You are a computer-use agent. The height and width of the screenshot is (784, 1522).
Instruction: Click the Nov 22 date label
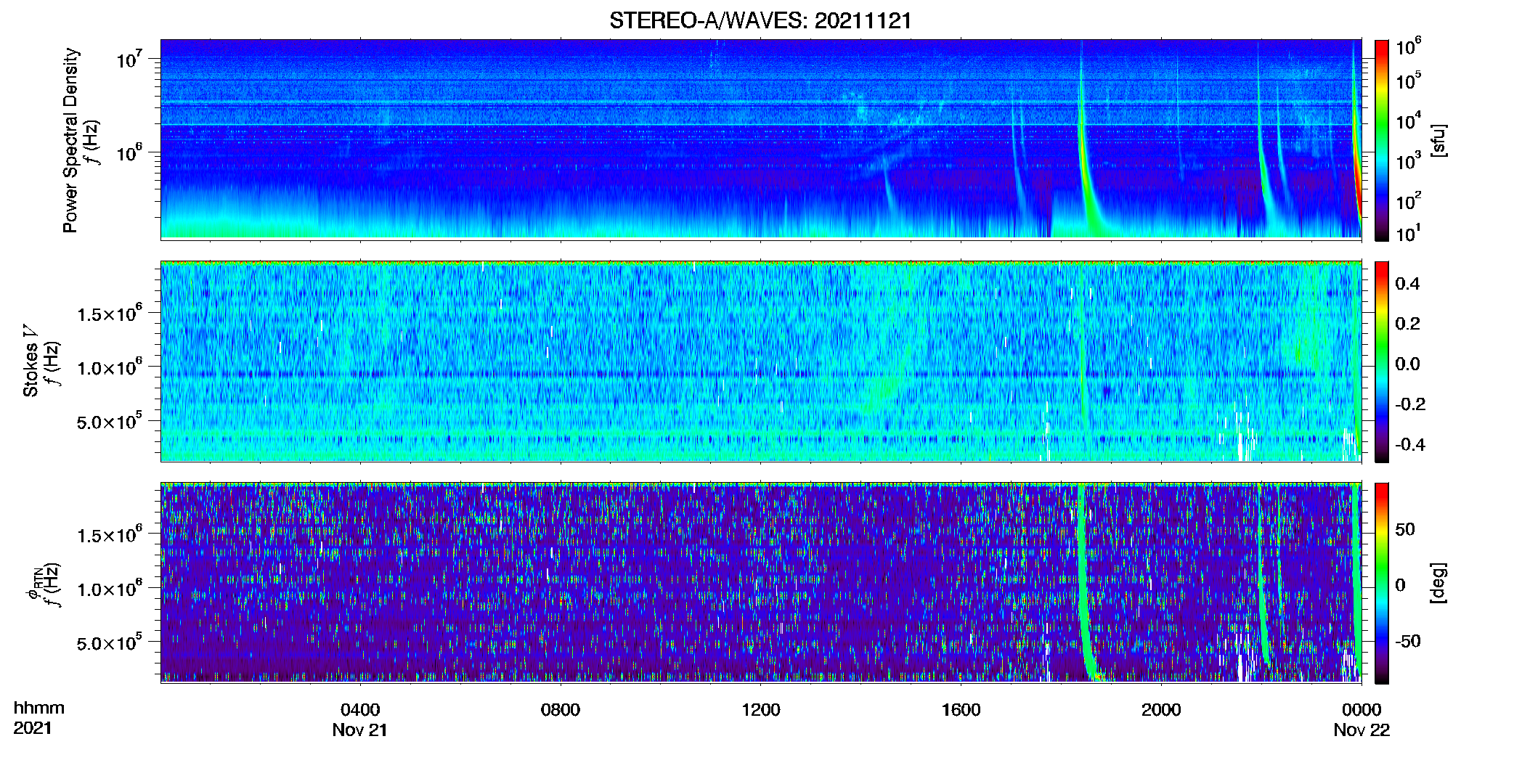(1362, 730)
